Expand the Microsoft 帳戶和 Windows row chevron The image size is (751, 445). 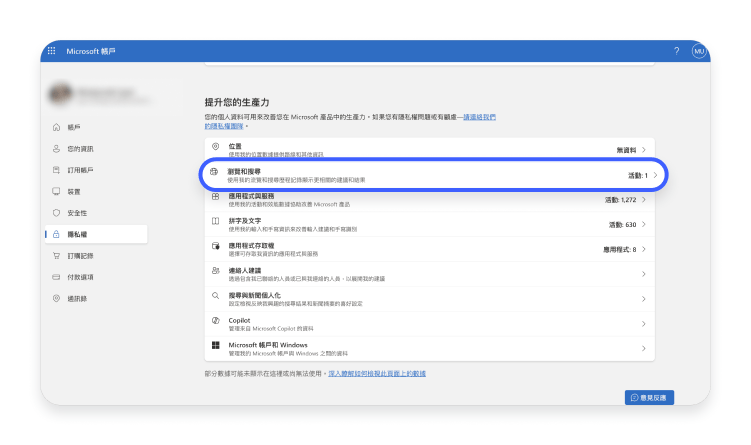[644, 348]
